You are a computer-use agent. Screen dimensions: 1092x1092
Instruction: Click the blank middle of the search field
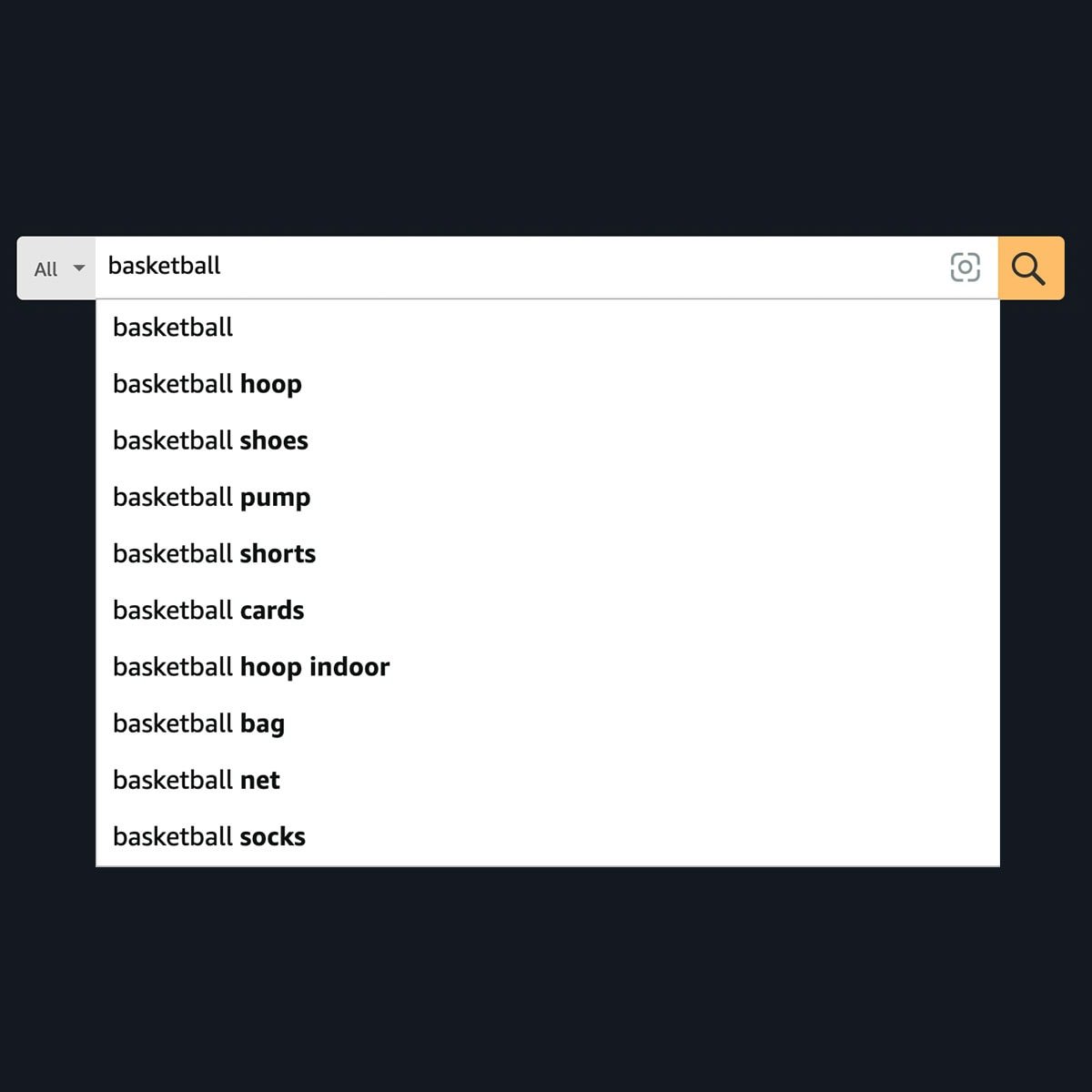click(582, 268)
